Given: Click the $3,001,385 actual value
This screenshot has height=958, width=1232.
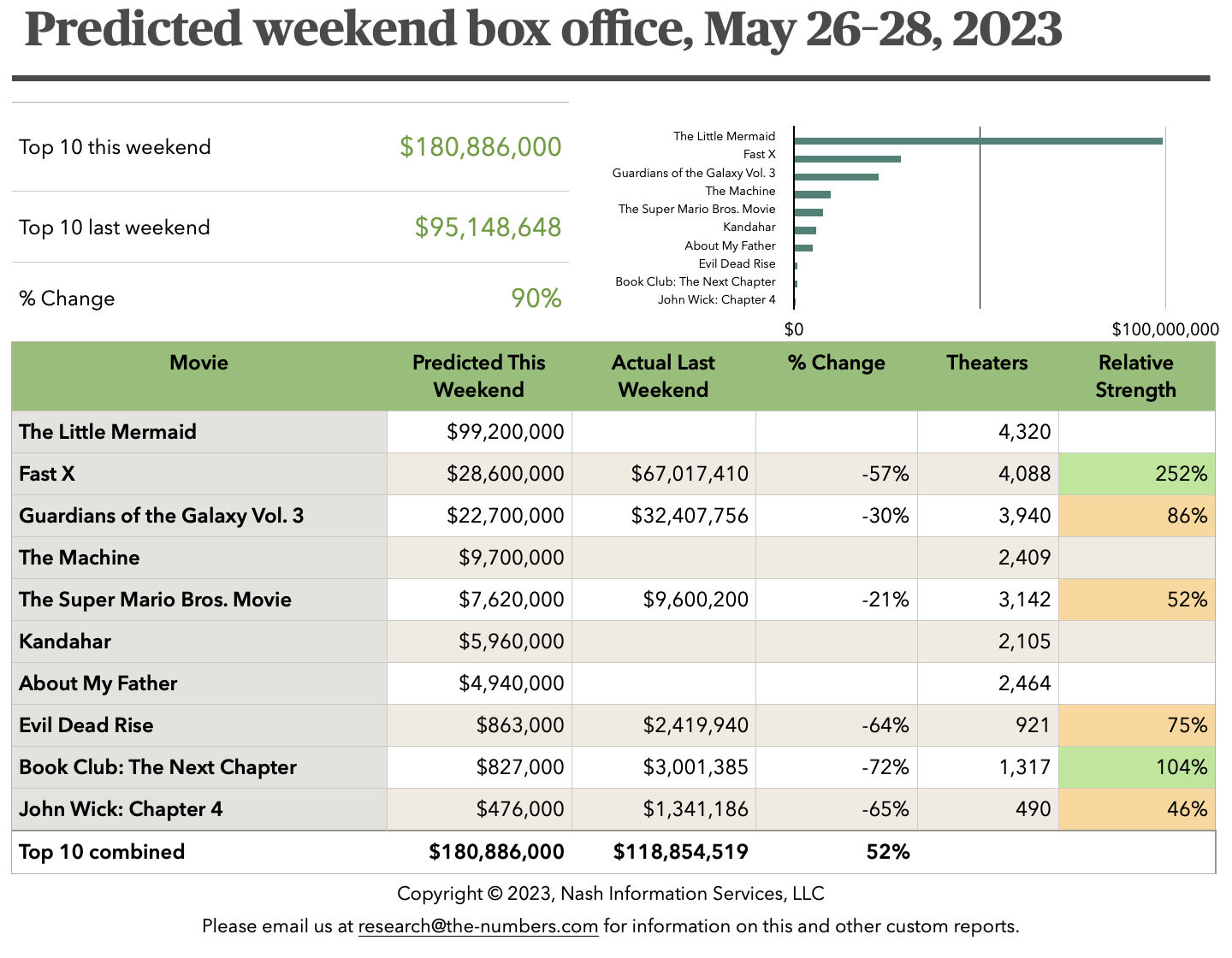Looking at the screenshot, I should [x=696, y=767].
